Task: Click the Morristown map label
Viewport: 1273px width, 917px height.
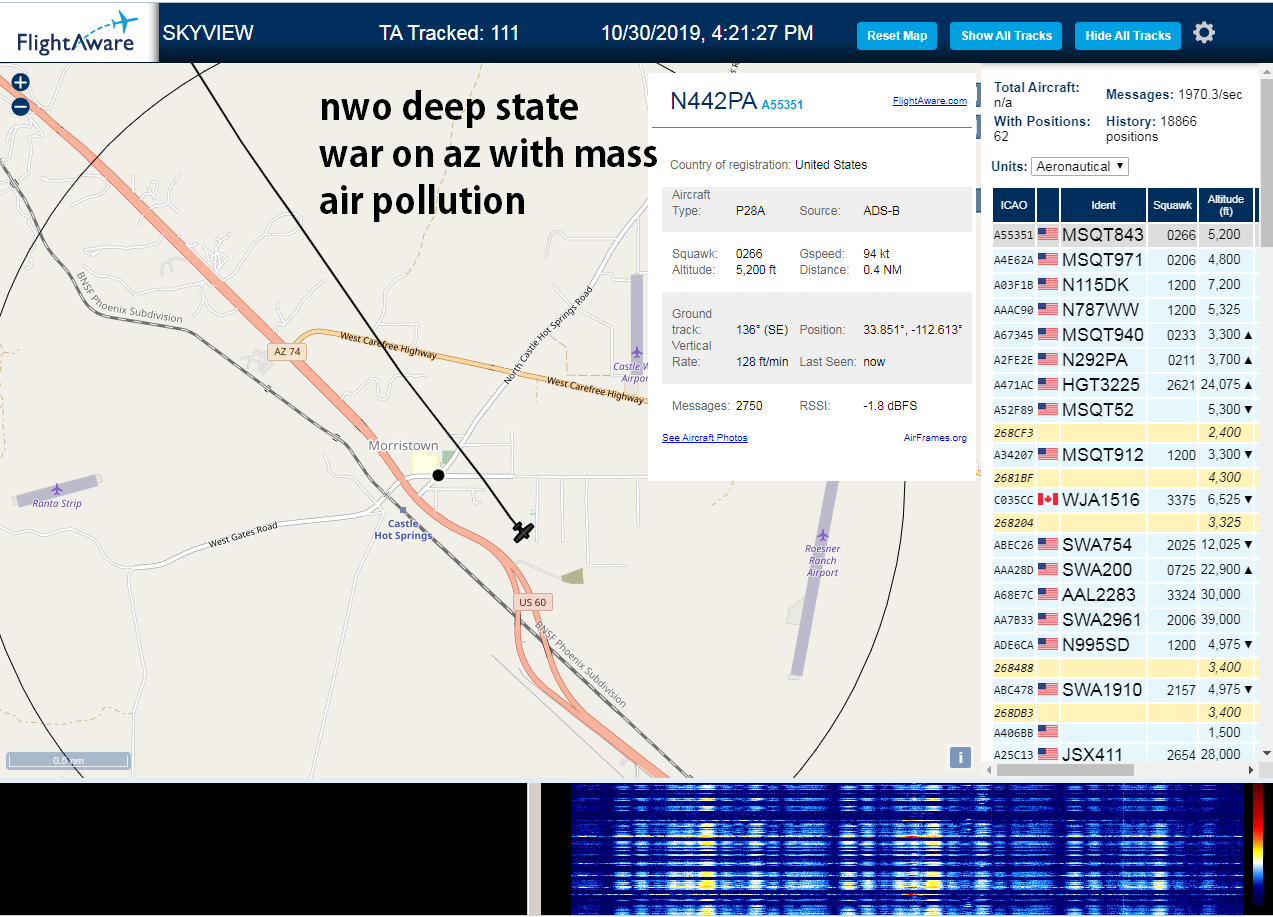Action: (403, 445)
